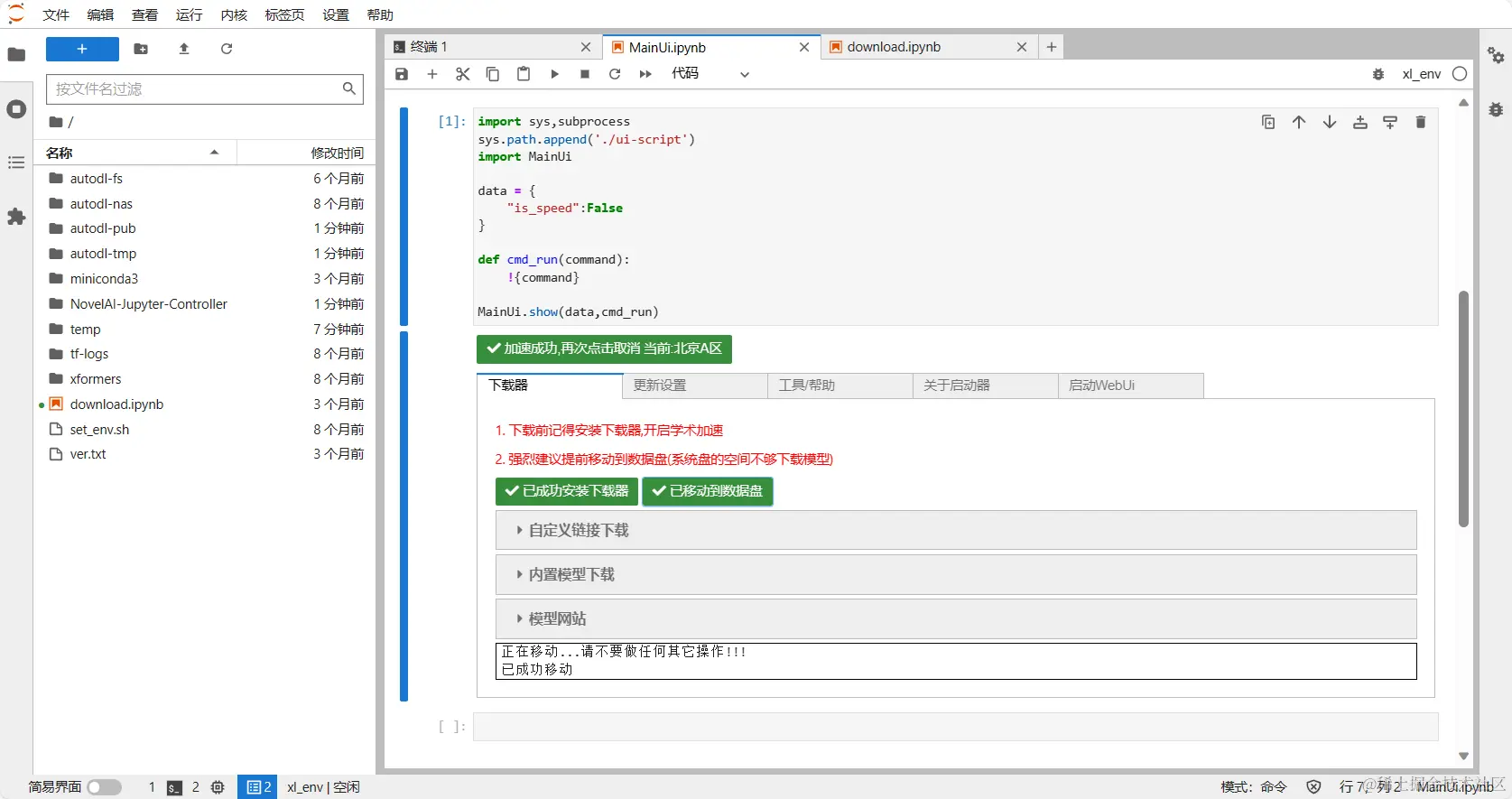Open the 运行 menu

(190, 14)
